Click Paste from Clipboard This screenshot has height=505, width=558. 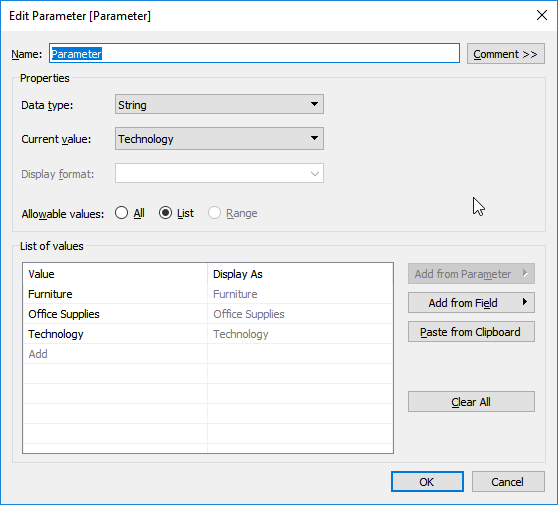click(x=471, y=332)
